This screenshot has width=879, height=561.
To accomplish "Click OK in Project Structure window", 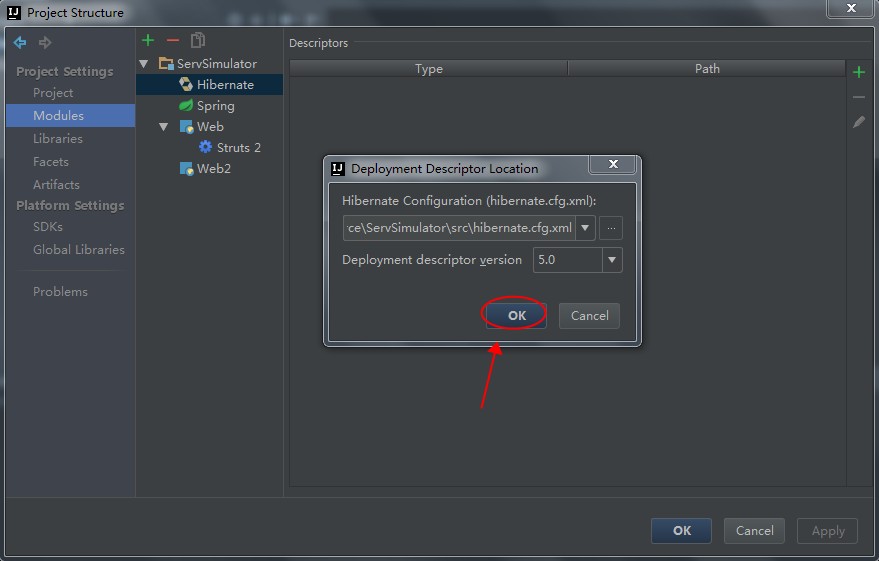I will coord(681,531).
